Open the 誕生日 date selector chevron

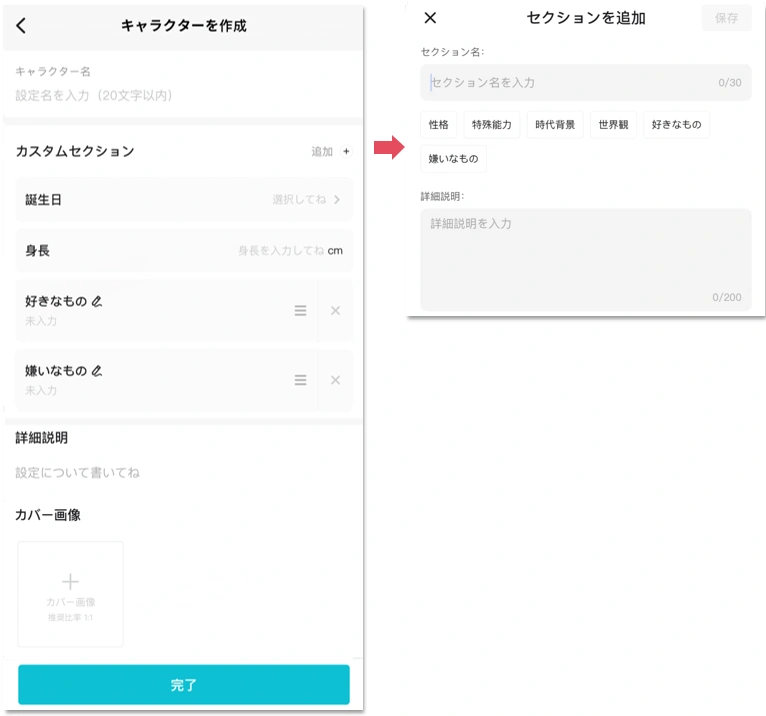(337, 199)
